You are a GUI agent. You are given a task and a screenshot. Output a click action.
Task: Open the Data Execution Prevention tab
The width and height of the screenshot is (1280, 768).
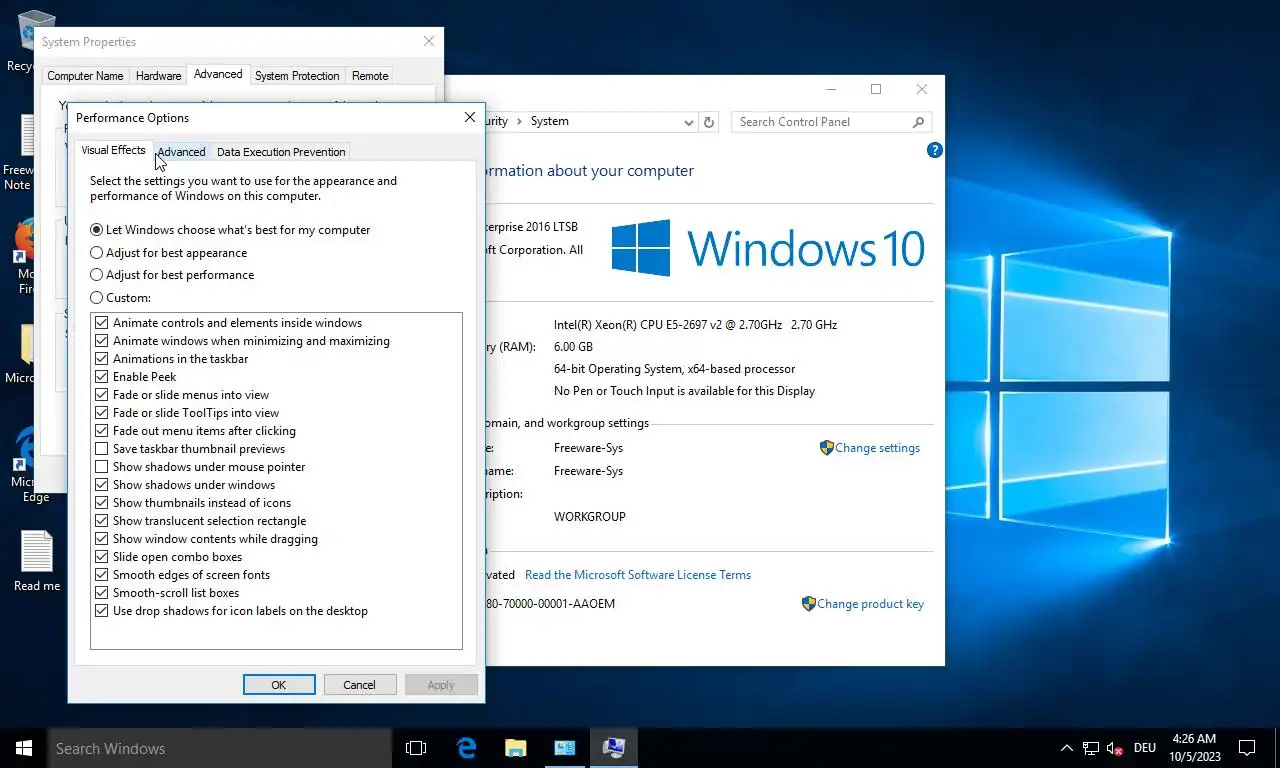(281, 152)
